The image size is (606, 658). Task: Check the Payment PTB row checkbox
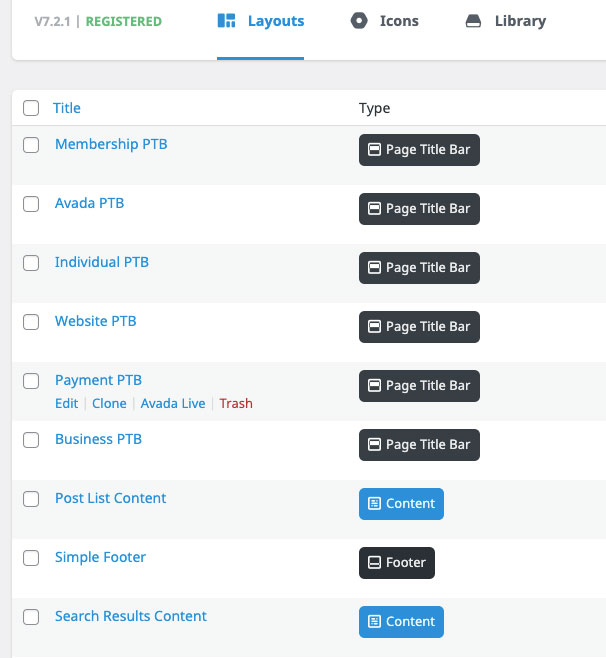pos(31,381)
